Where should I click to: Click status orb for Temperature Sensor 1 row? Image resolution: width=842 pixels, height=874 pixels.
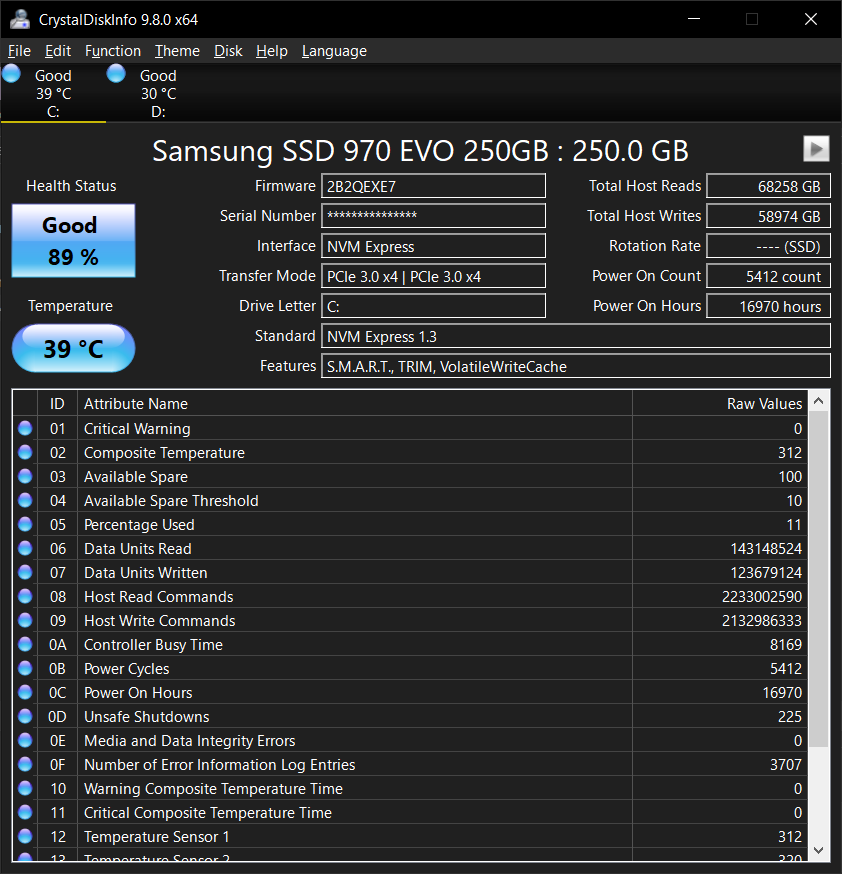(25, 836)
